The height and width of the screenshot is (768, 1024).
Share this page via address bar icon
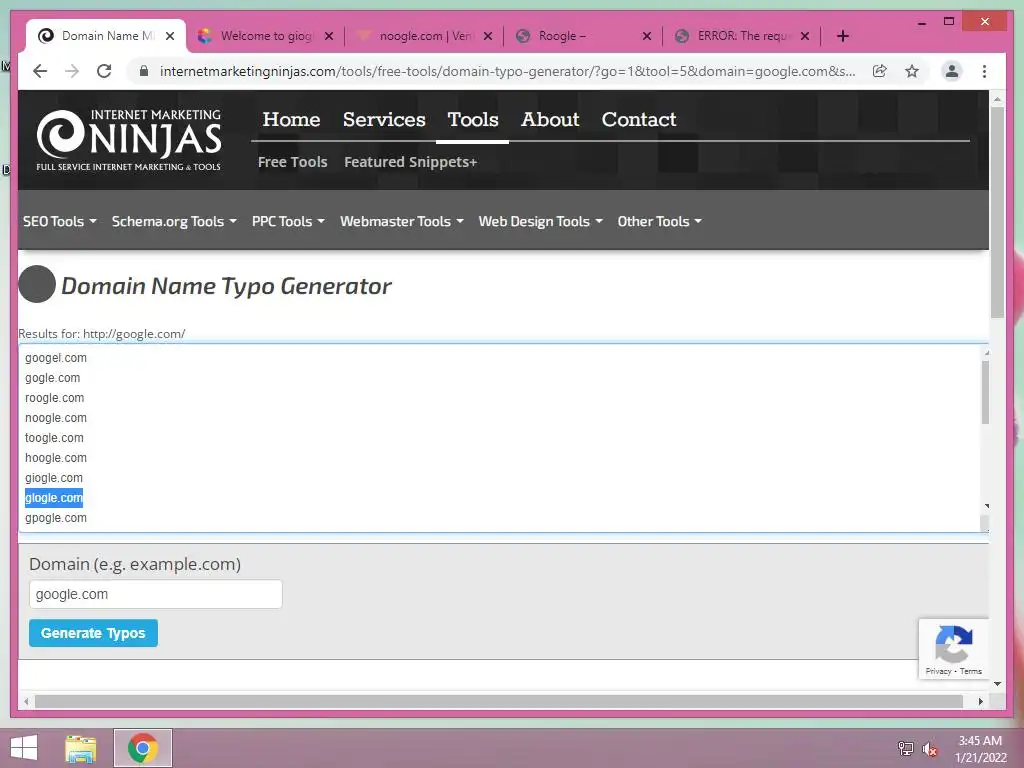880,71
